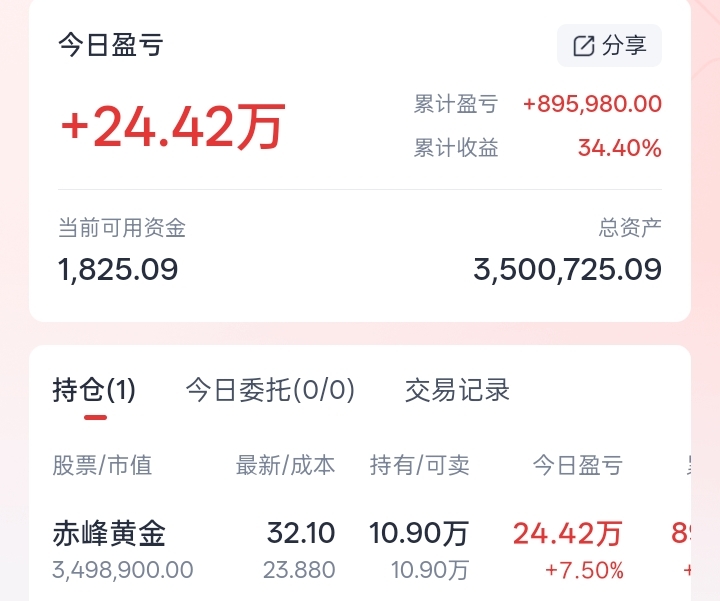The image size is (720, 601).
Task: Sort by 今日盈亏 column header
Action: tap(577, 465)
